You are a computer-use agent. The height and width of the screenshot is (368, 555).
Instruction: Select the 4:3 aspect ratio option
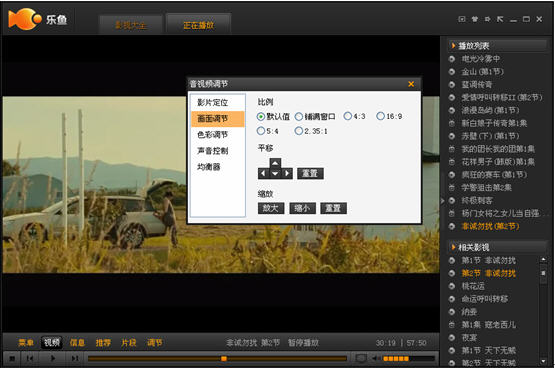354,116
